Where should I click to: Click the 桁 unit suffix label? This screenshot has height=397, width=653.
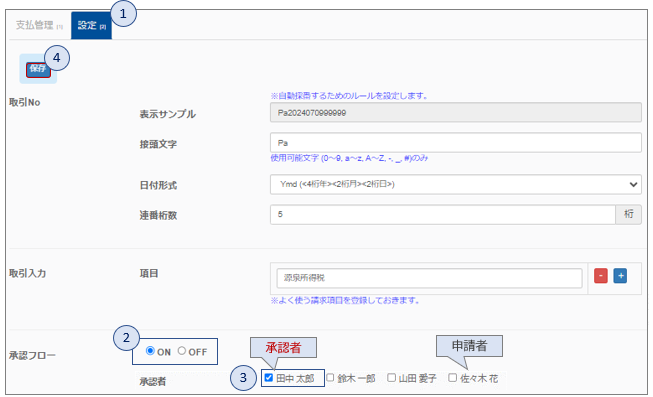tap(628, 215)
